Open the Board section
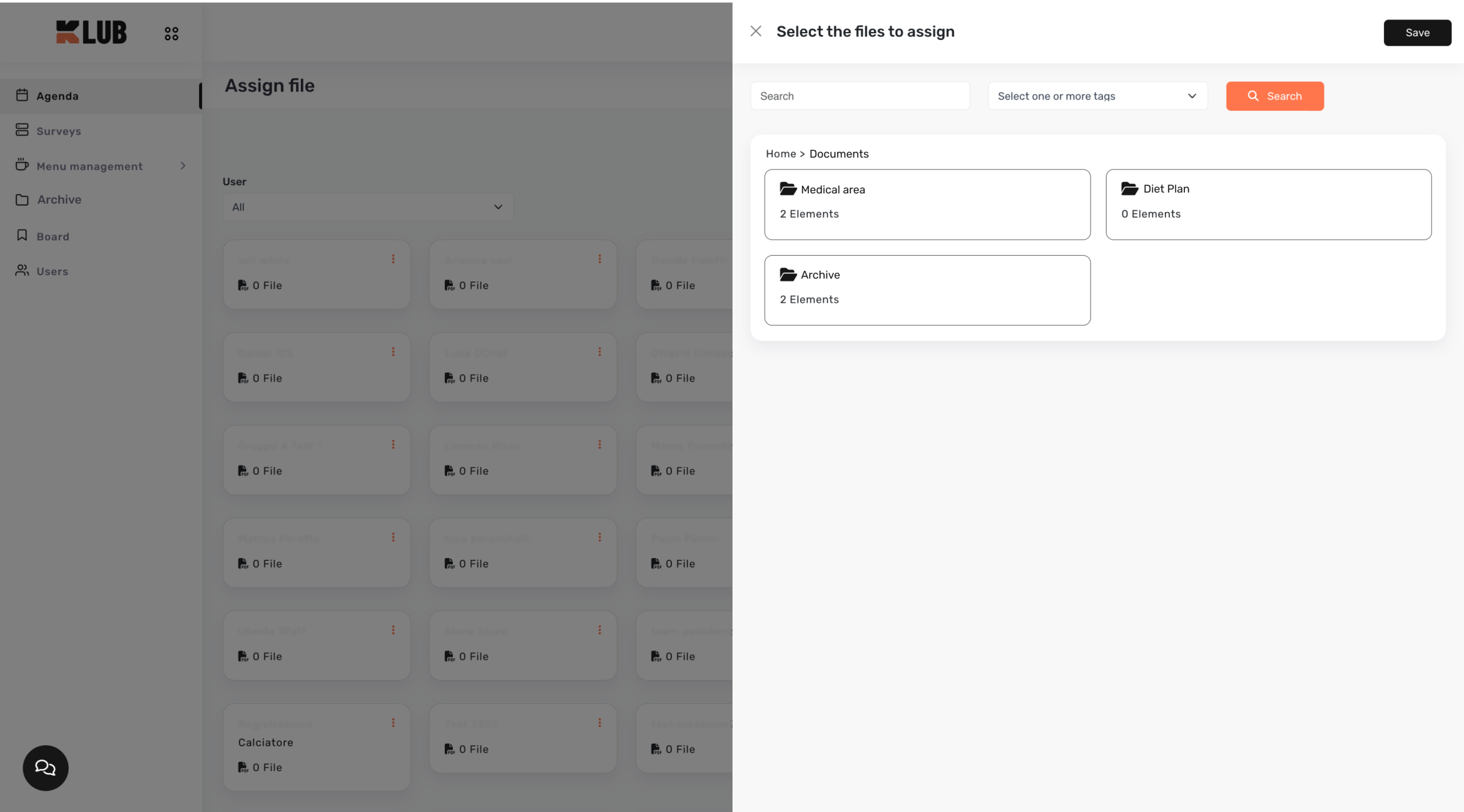Viewport: 1464px width, 812px height. (x=53, y=236)
